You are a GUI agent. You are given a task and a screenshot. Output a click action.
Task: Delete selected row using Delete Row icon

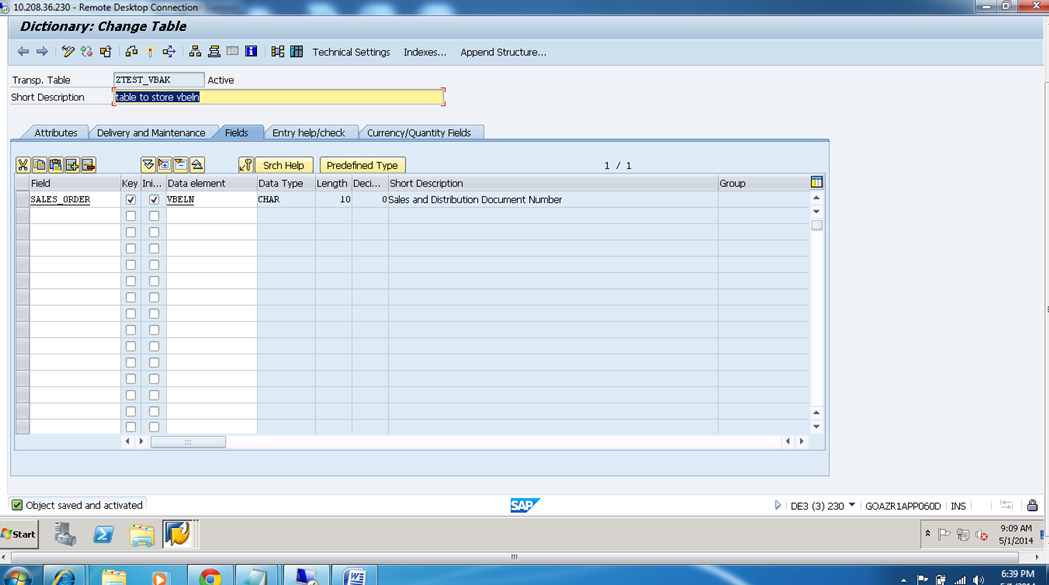(x=89, y=165)
